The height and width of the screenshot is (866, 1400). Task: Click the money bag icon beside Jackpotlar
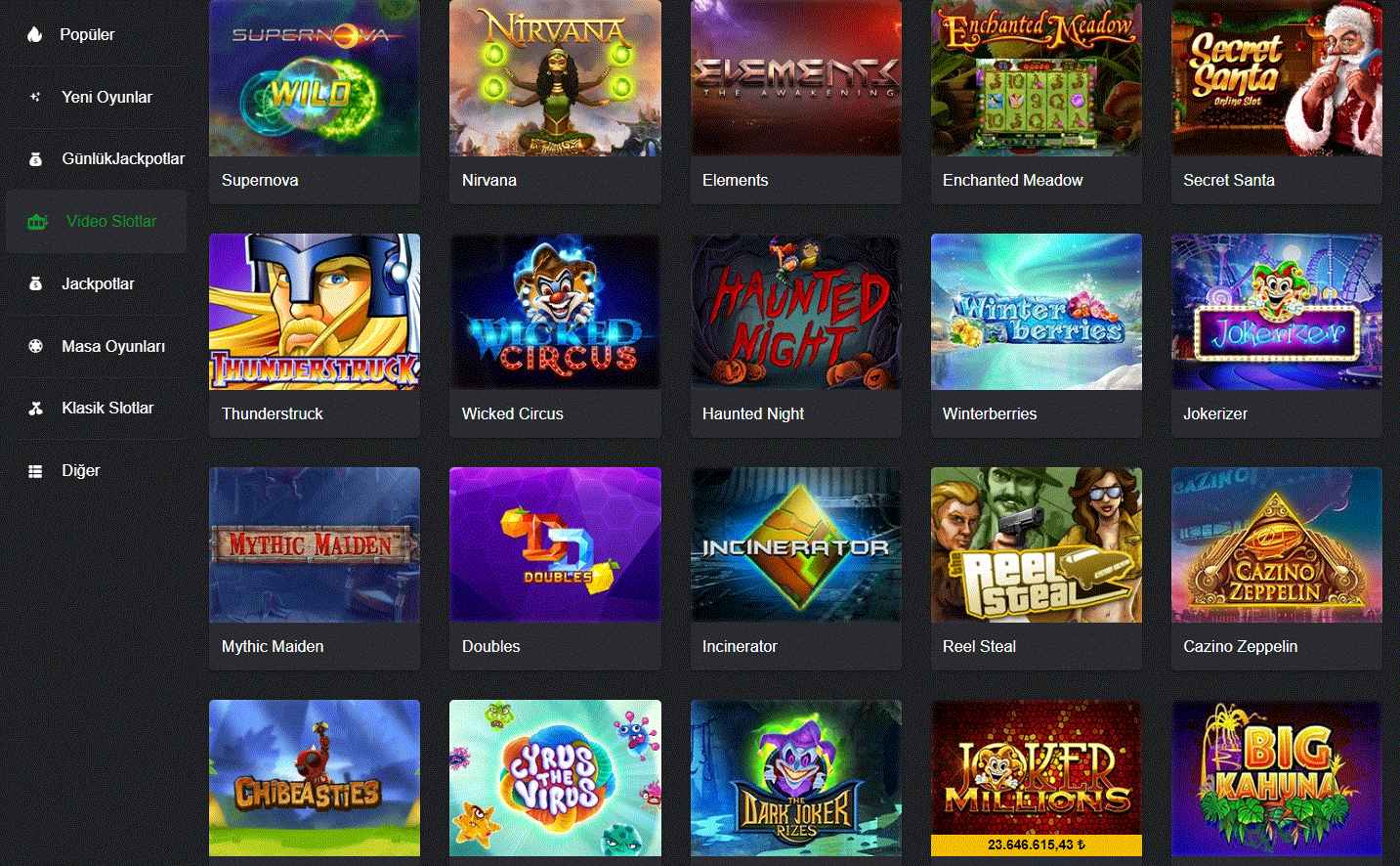35,283
